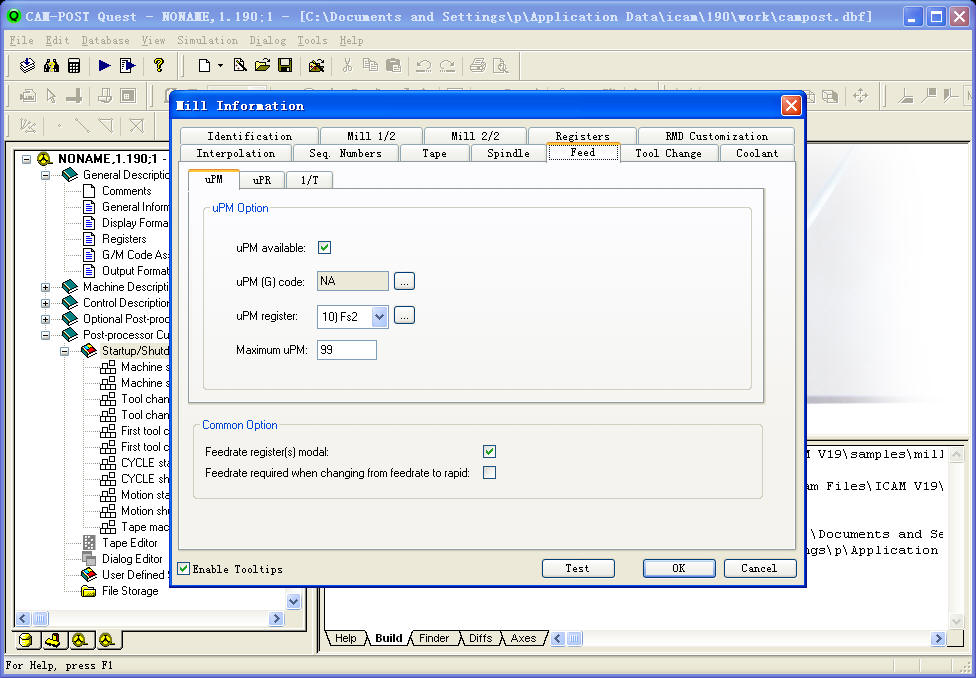Image resolution: width=976 pixels, height=678 pixels.
Task: Click the Test button
Action: 578,568
